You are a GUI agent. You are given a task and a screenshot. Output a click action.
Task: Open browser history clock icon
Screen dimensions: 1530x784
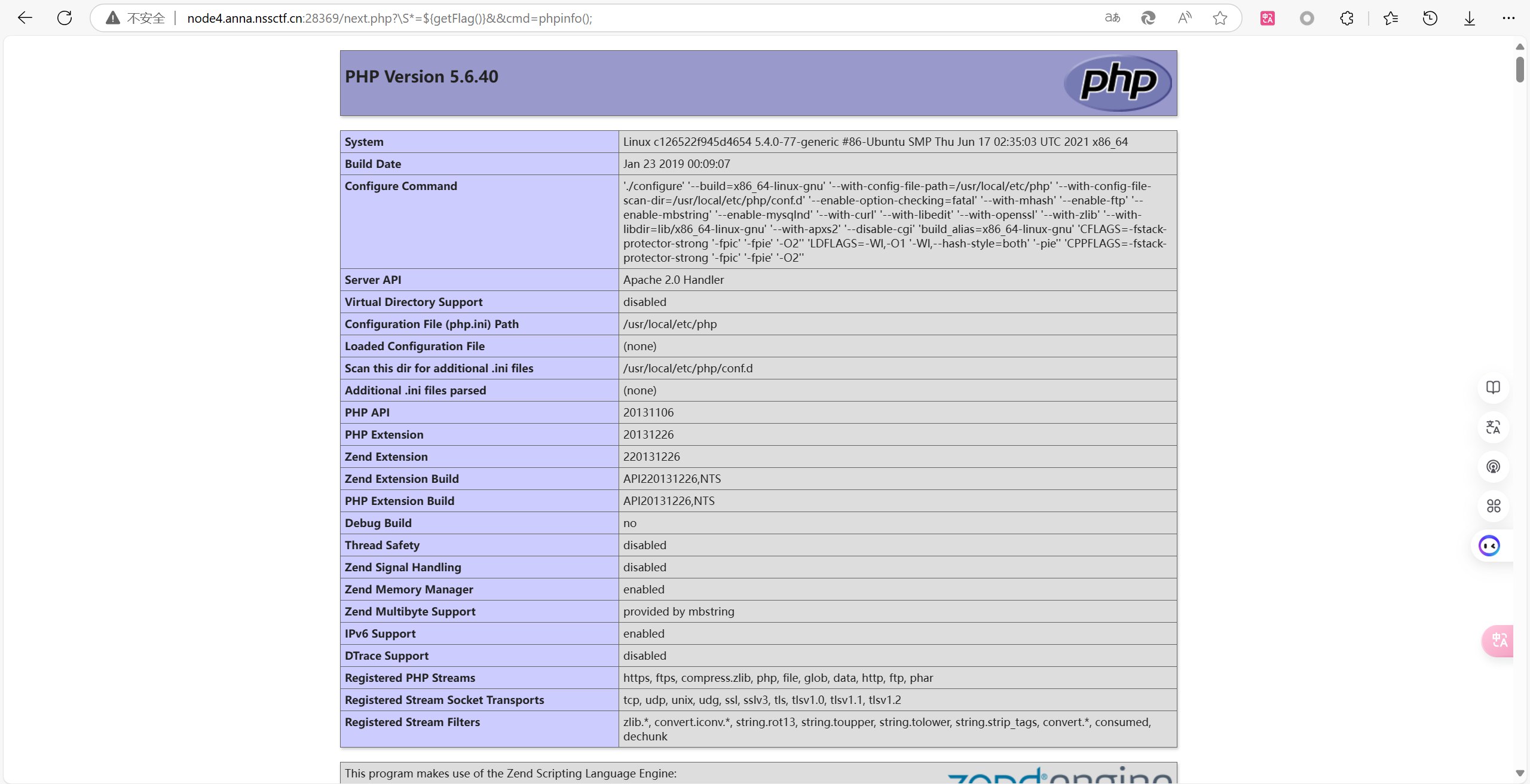1430,18
